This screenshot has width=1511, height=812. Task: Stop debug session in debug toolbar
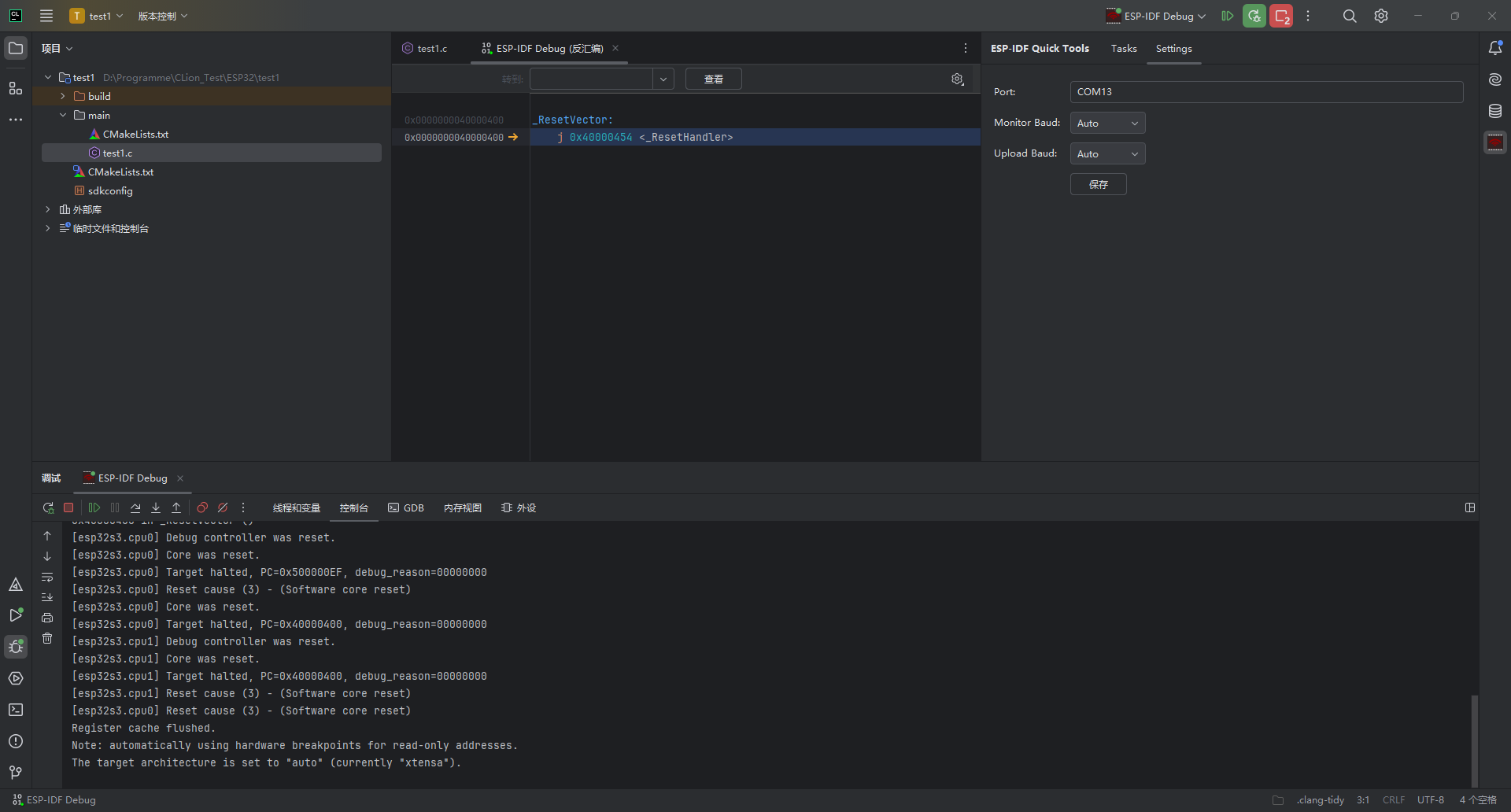(68, 507)
